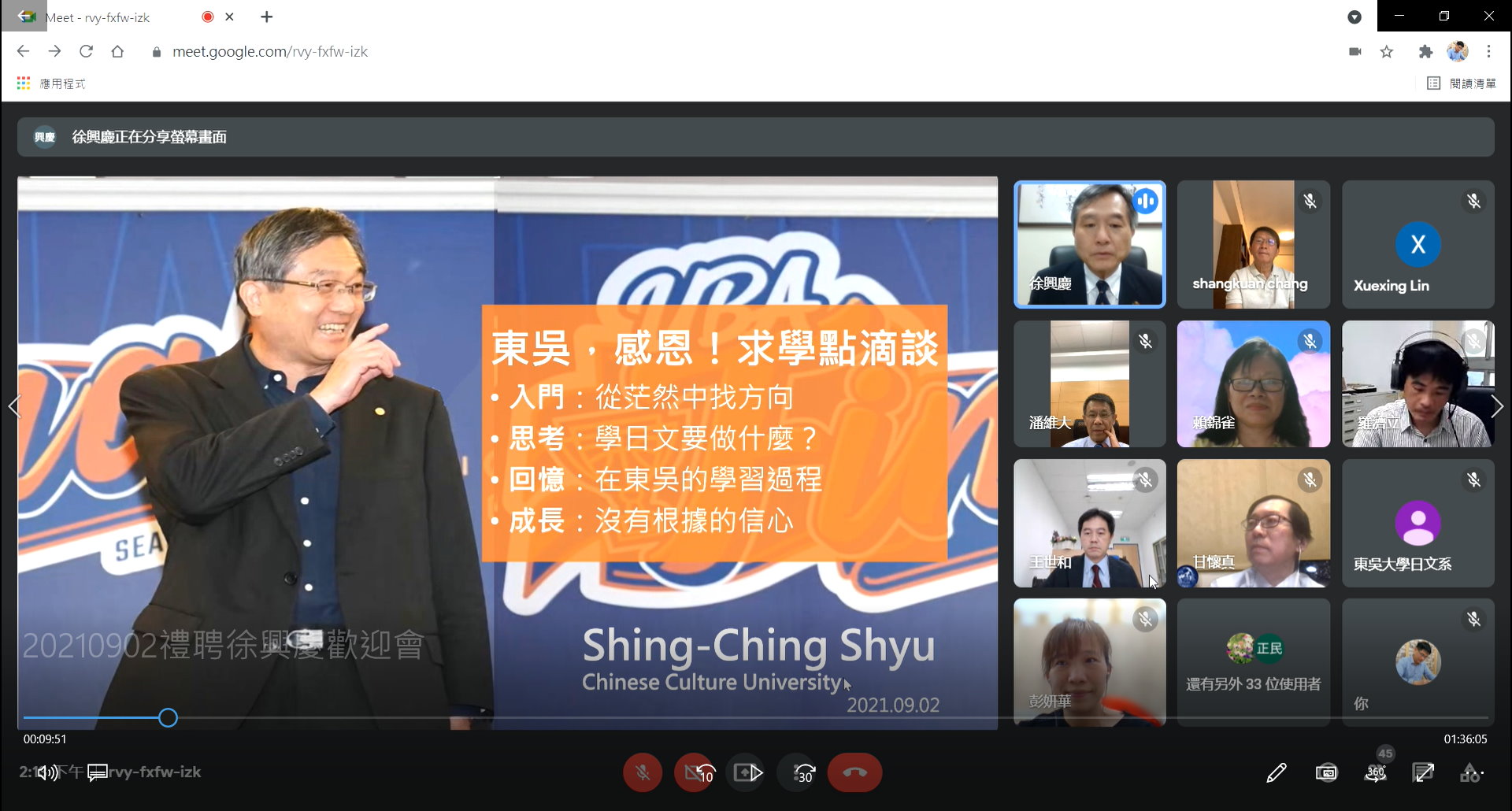Expand the tab search dropdown arrow
Image resolution: width=1512 pixels, height=811 pixels.
point(1354,17)
